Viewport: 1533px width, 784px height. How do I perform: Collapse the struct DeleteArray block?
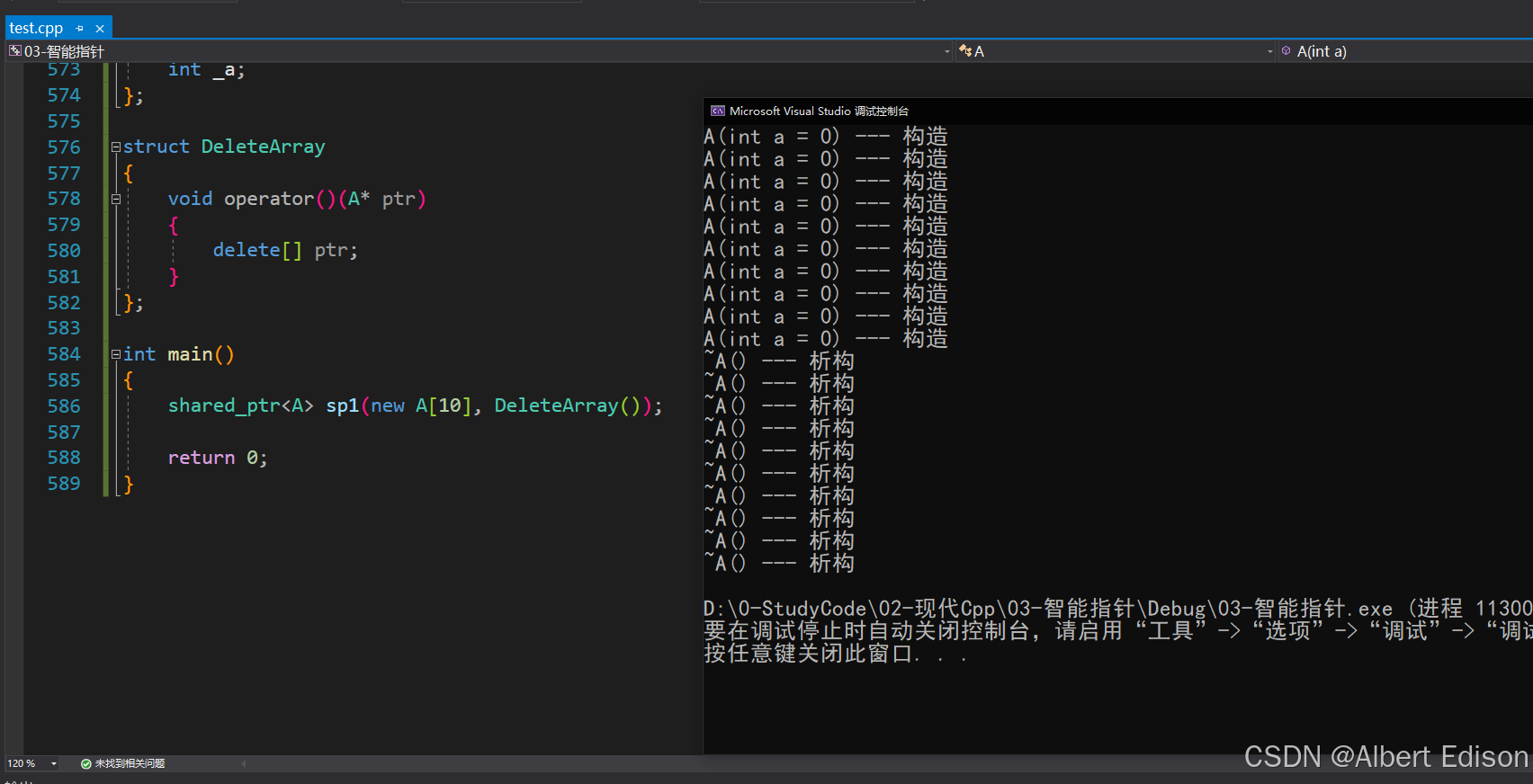point(116,147)
